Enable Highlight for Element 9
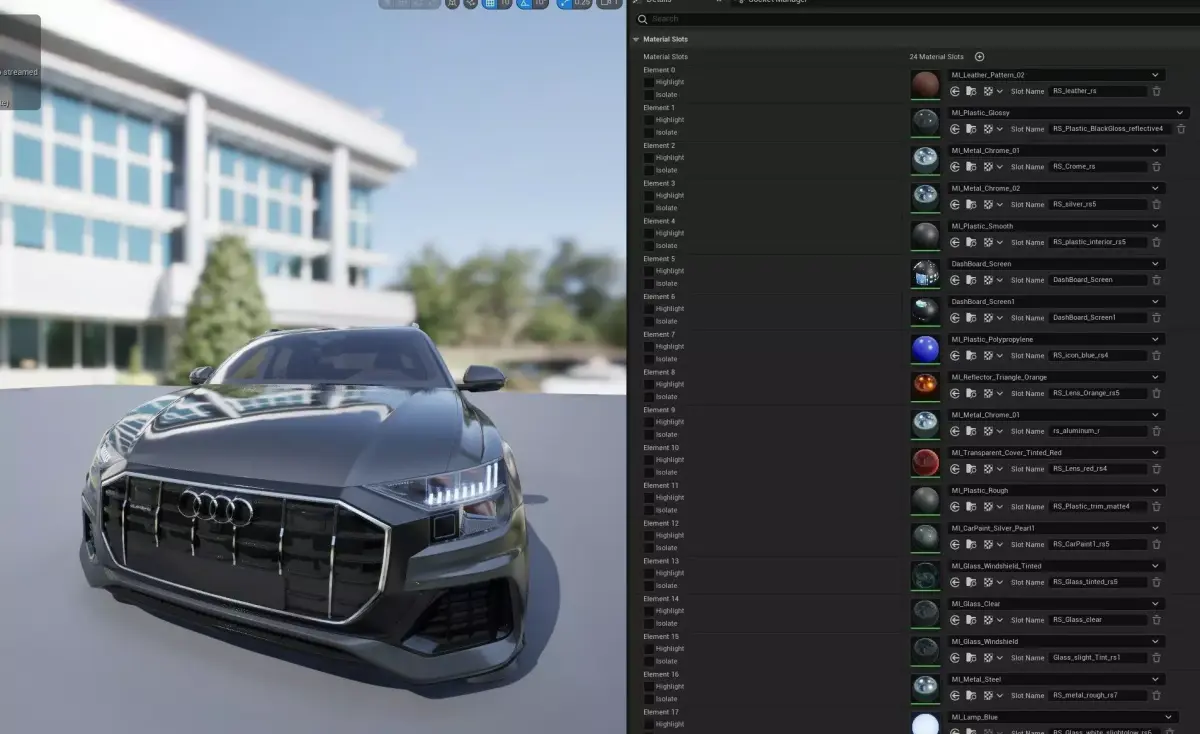The image size is (1200, 734). (649, 422)
